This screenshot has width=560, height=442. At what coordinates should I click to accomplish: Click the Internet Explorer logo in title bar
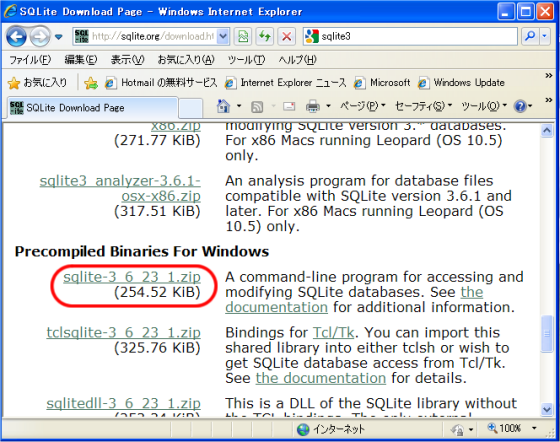point(11,11)
